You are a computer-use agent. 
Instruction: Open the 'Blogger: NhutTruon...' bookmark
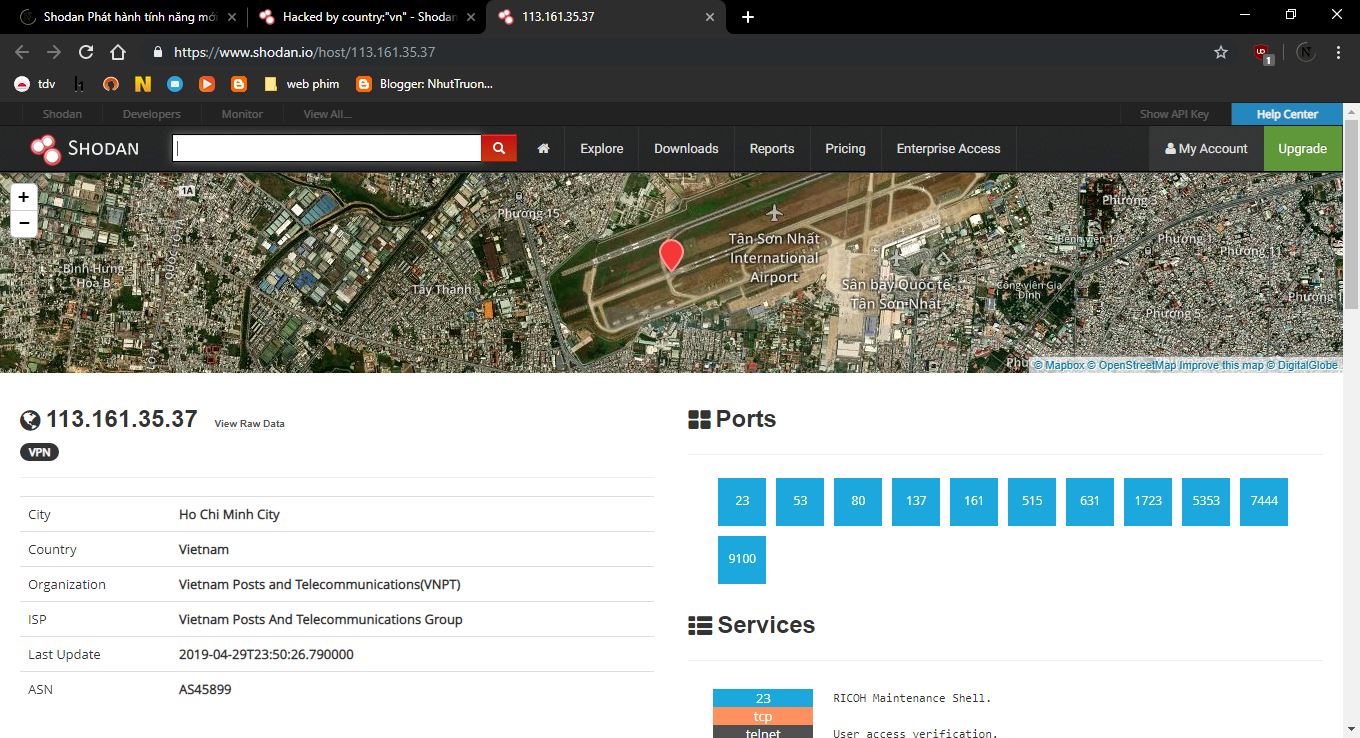(x=425, y=84)
